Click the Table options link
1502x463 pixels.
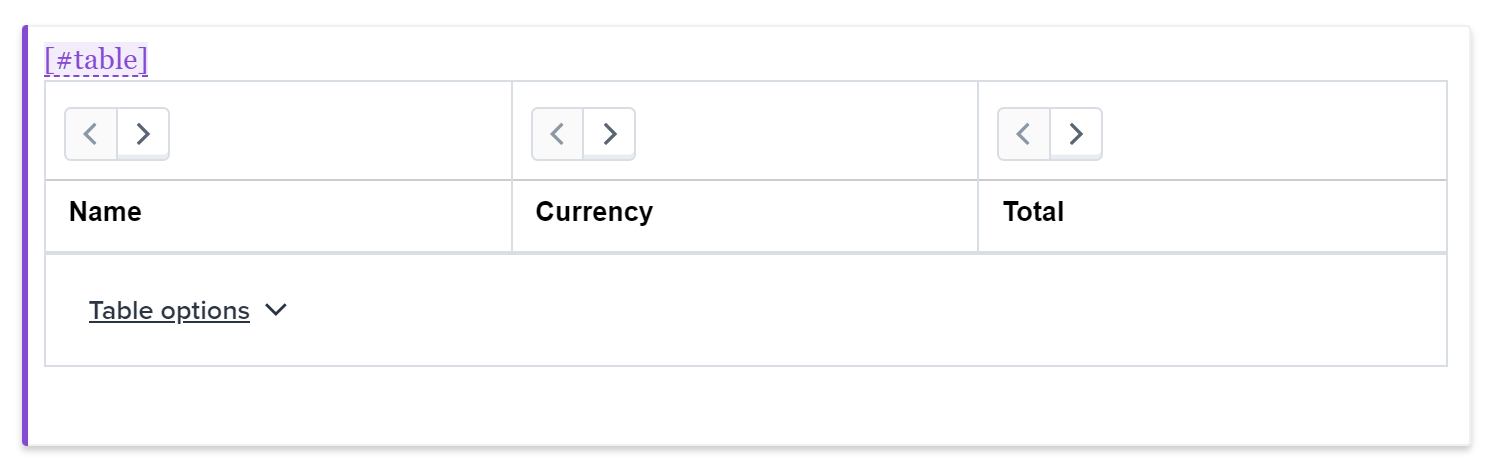169,311
